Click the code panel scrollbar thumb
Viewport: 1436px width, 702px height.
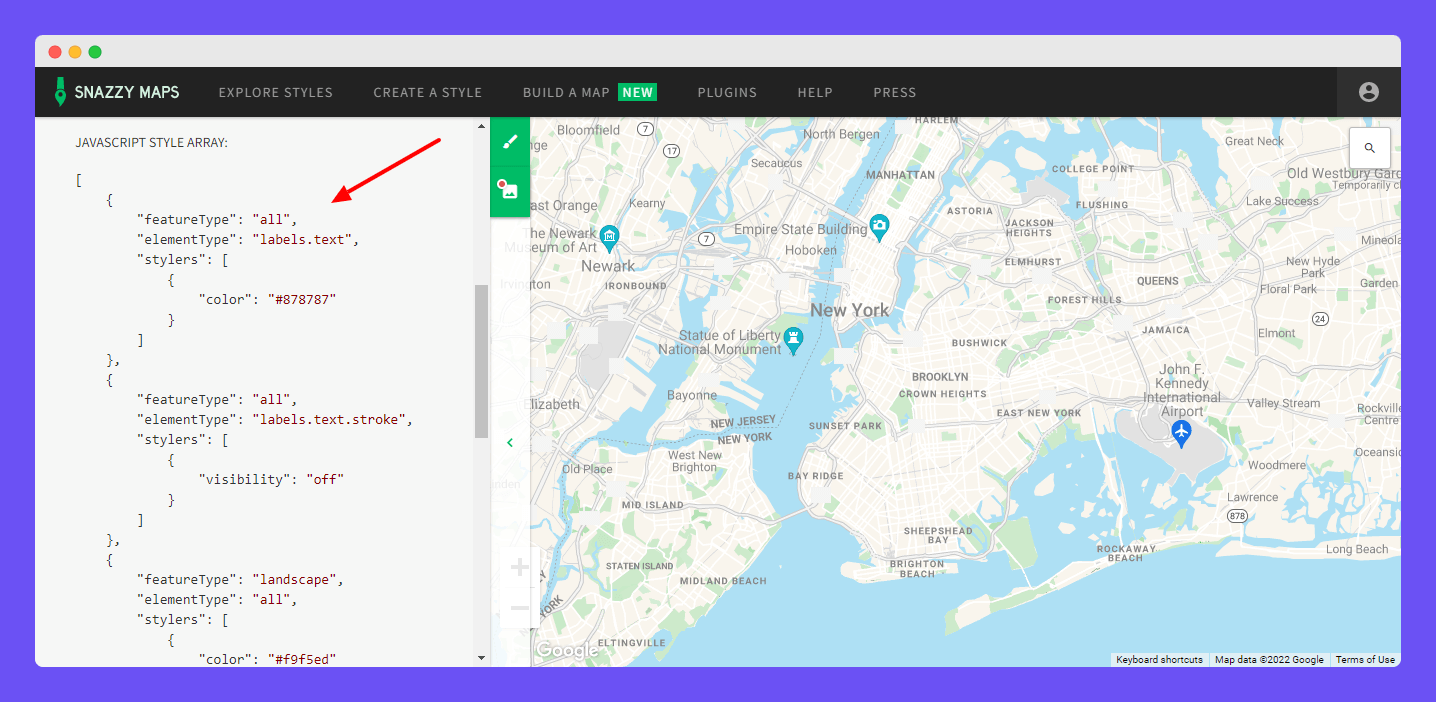pos(481,361)
